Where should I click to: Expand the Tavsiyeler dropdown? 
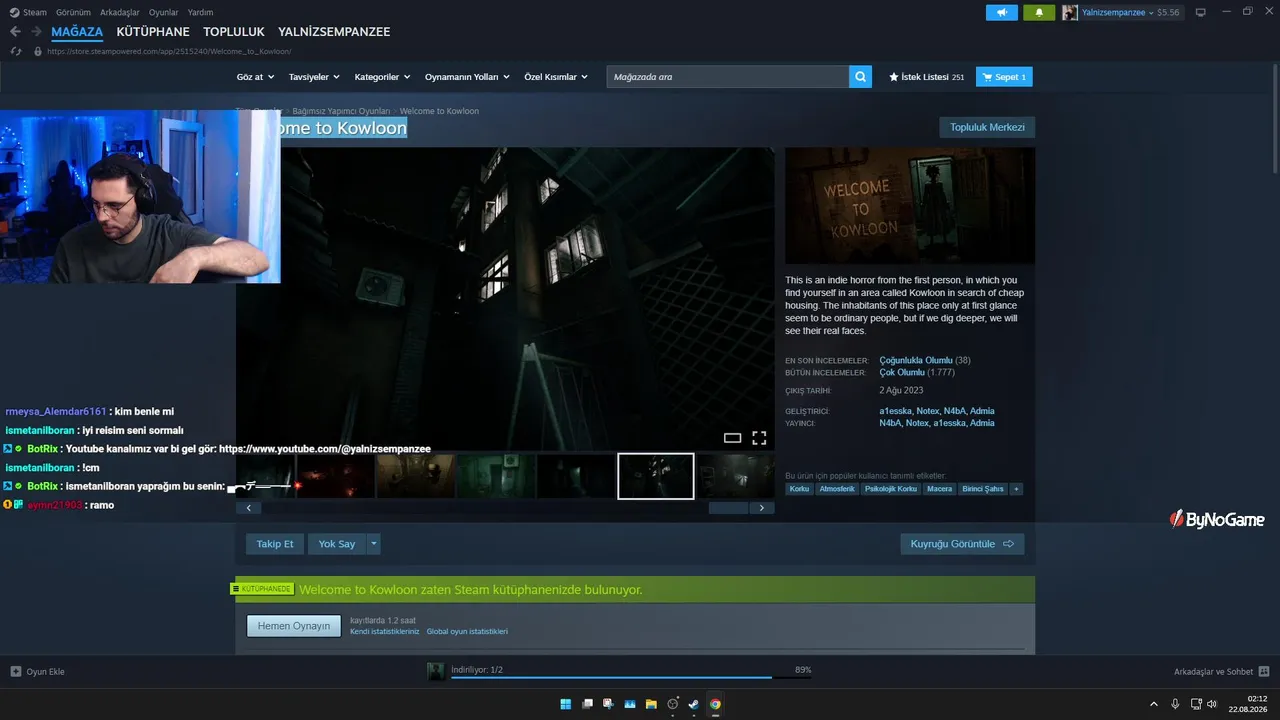(314, 77)
